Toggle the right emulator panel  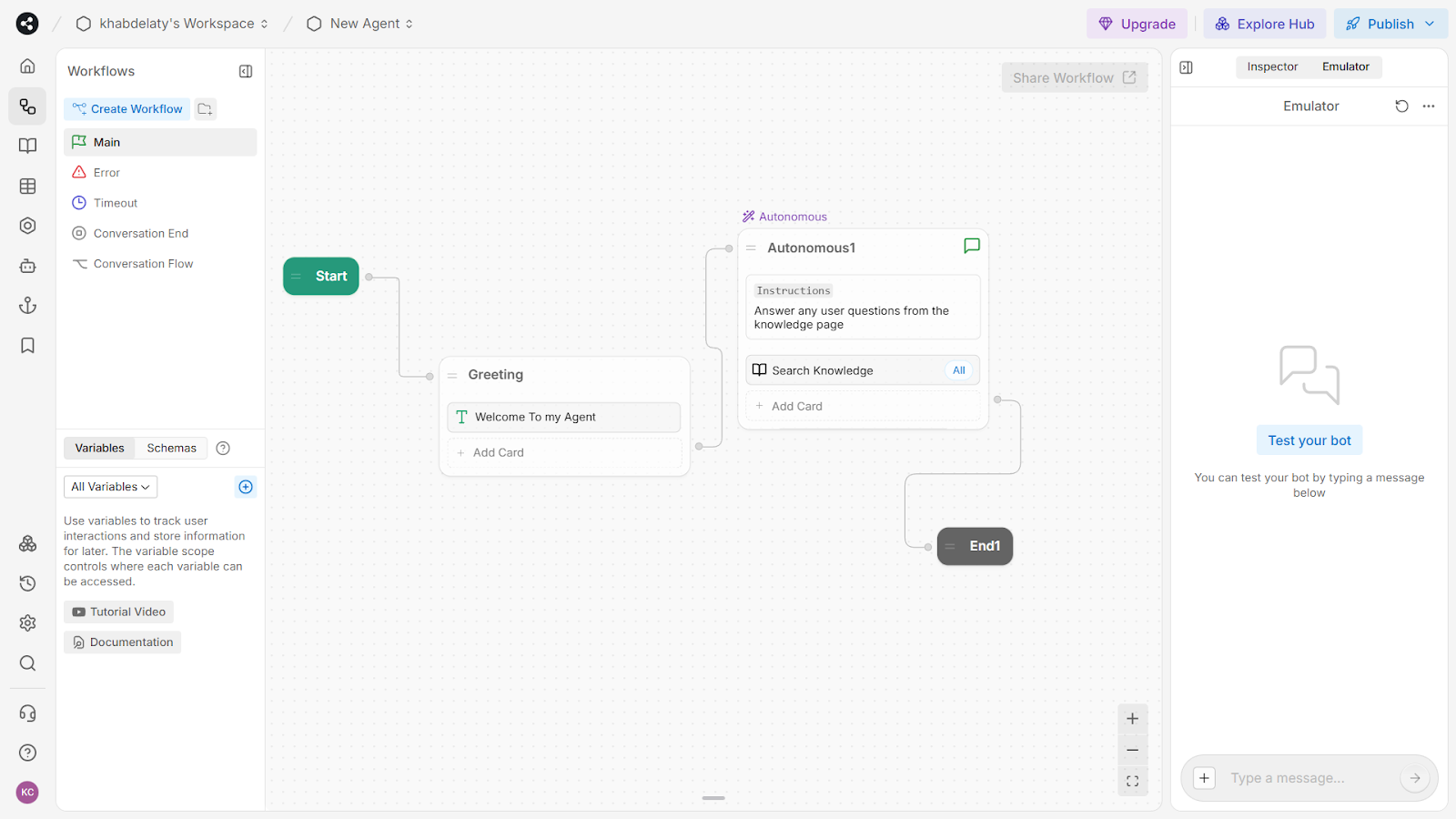point(1186,67)
